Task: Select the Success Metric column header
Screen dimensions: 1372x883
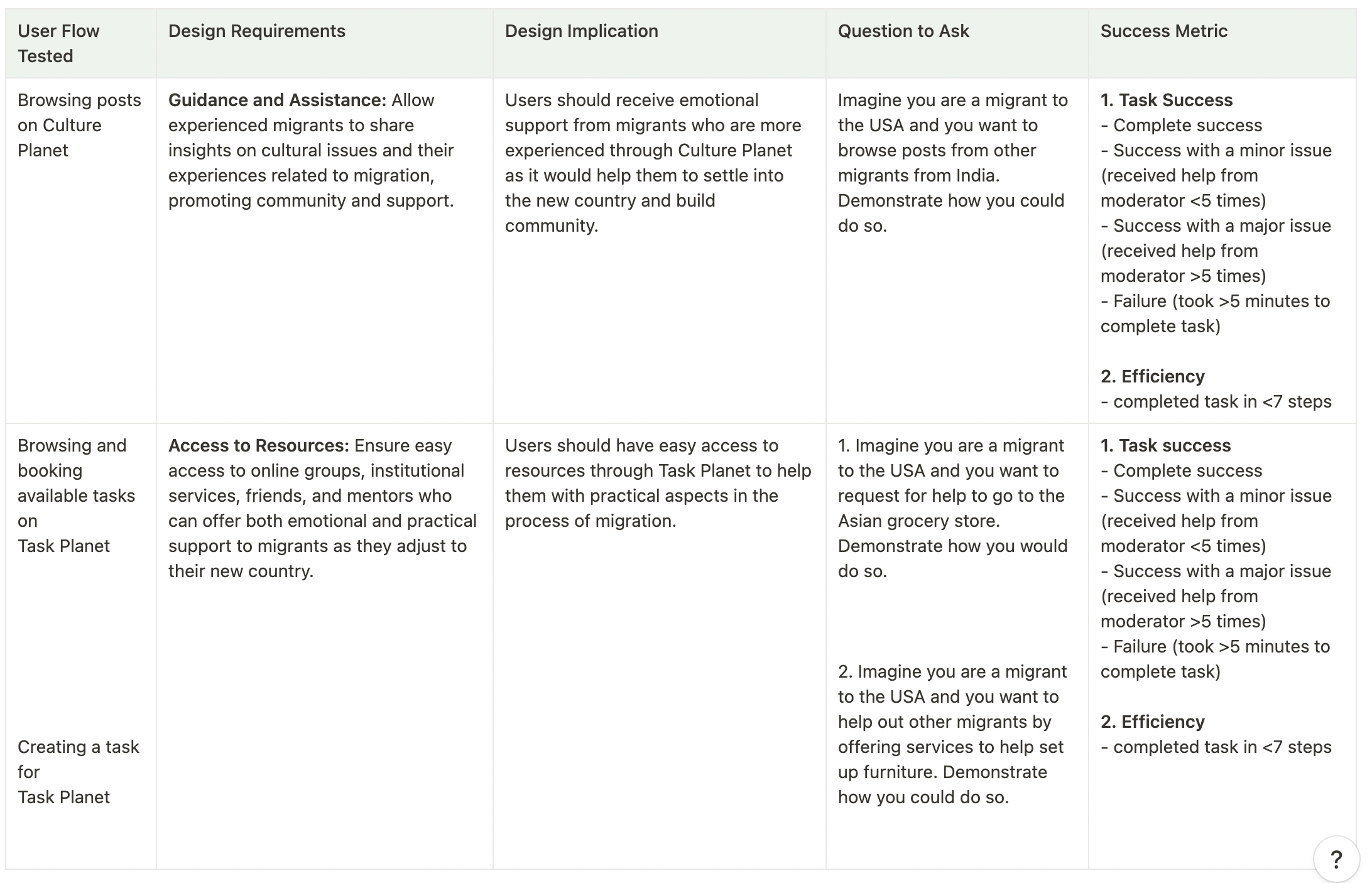Action: coord(1222,43)
